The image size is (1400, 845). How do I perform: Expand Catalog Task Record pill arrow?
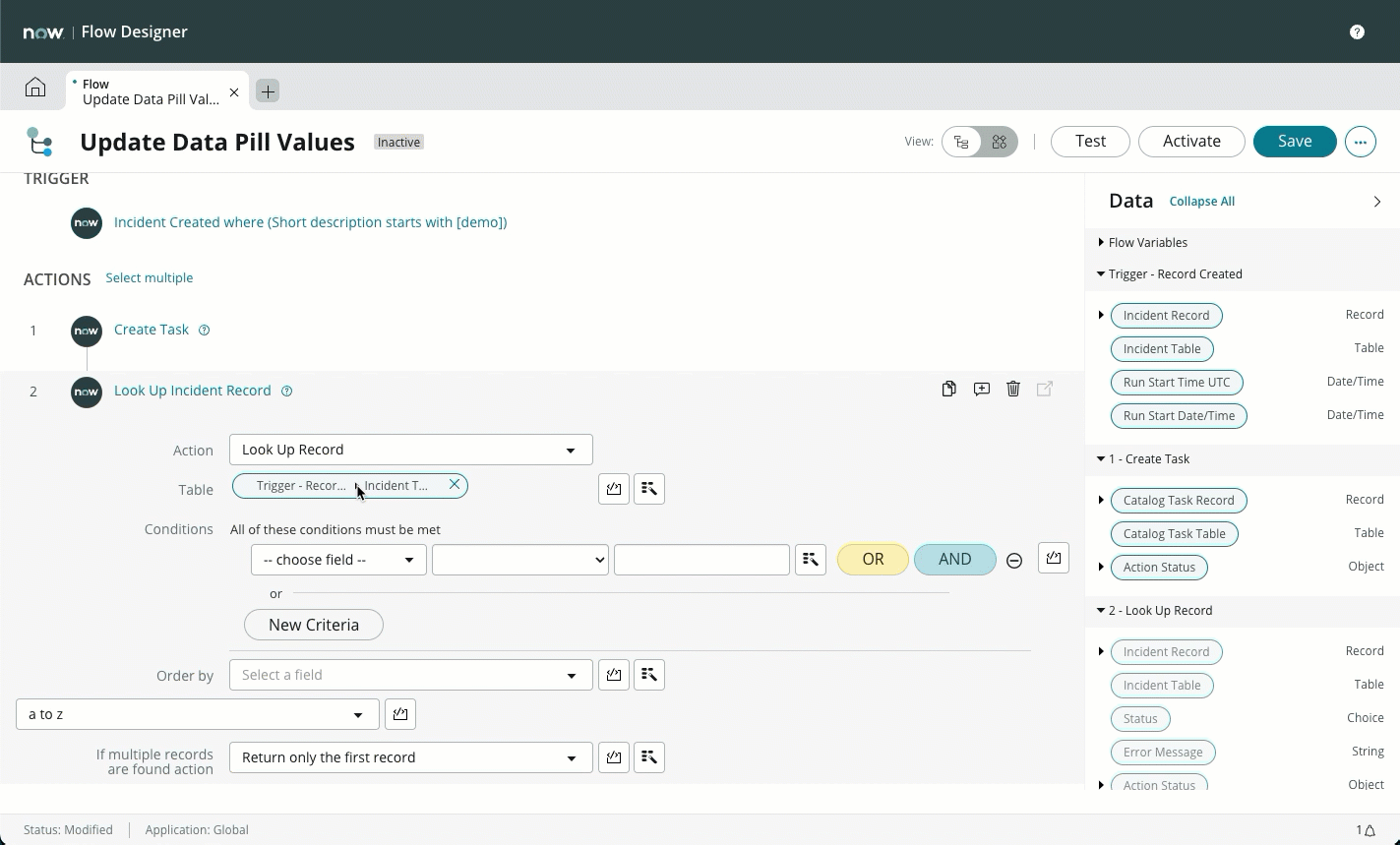tap(1101, 501)
